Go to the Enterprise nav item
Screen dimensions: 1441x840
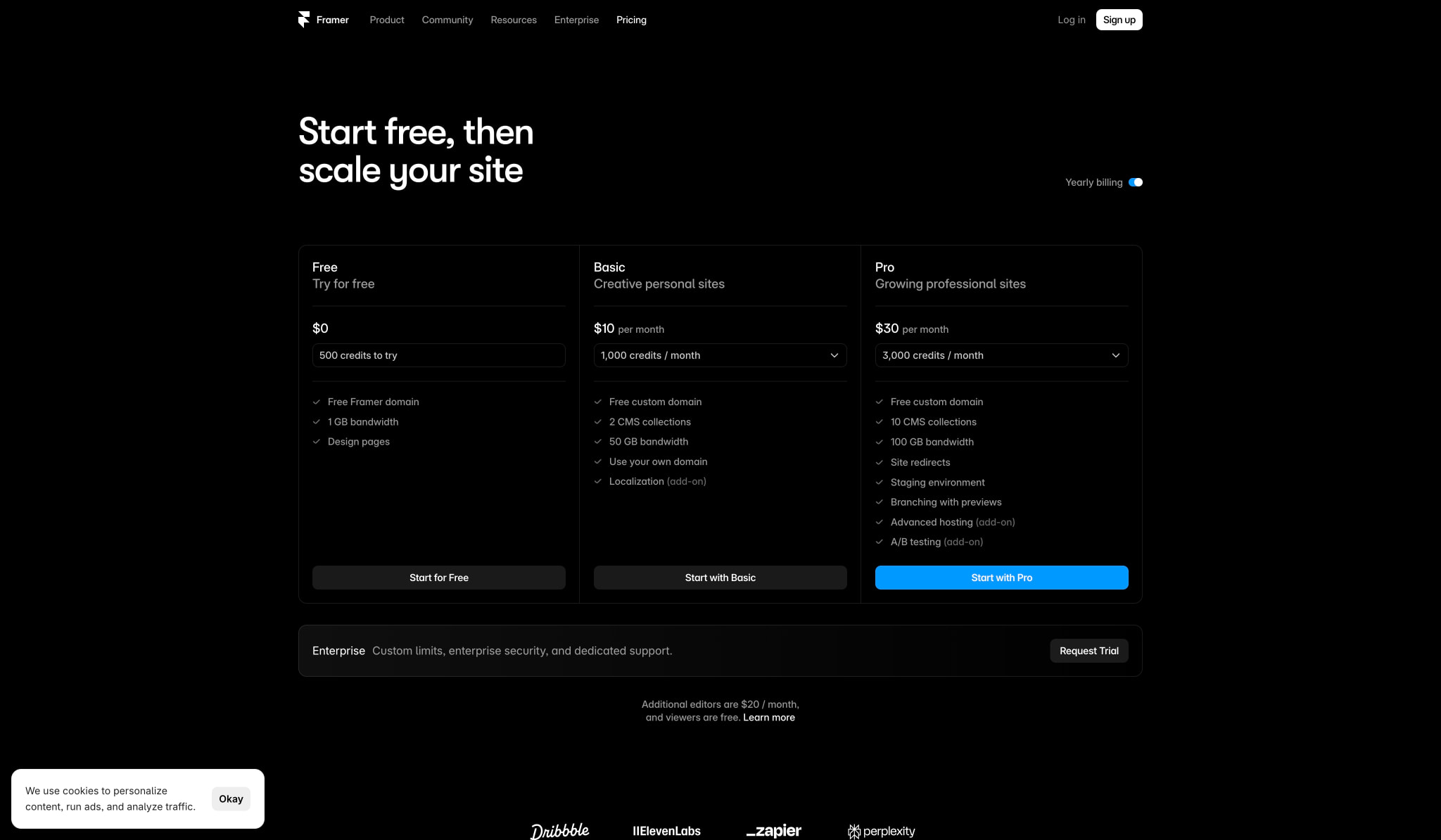click(x=576, y=20)
